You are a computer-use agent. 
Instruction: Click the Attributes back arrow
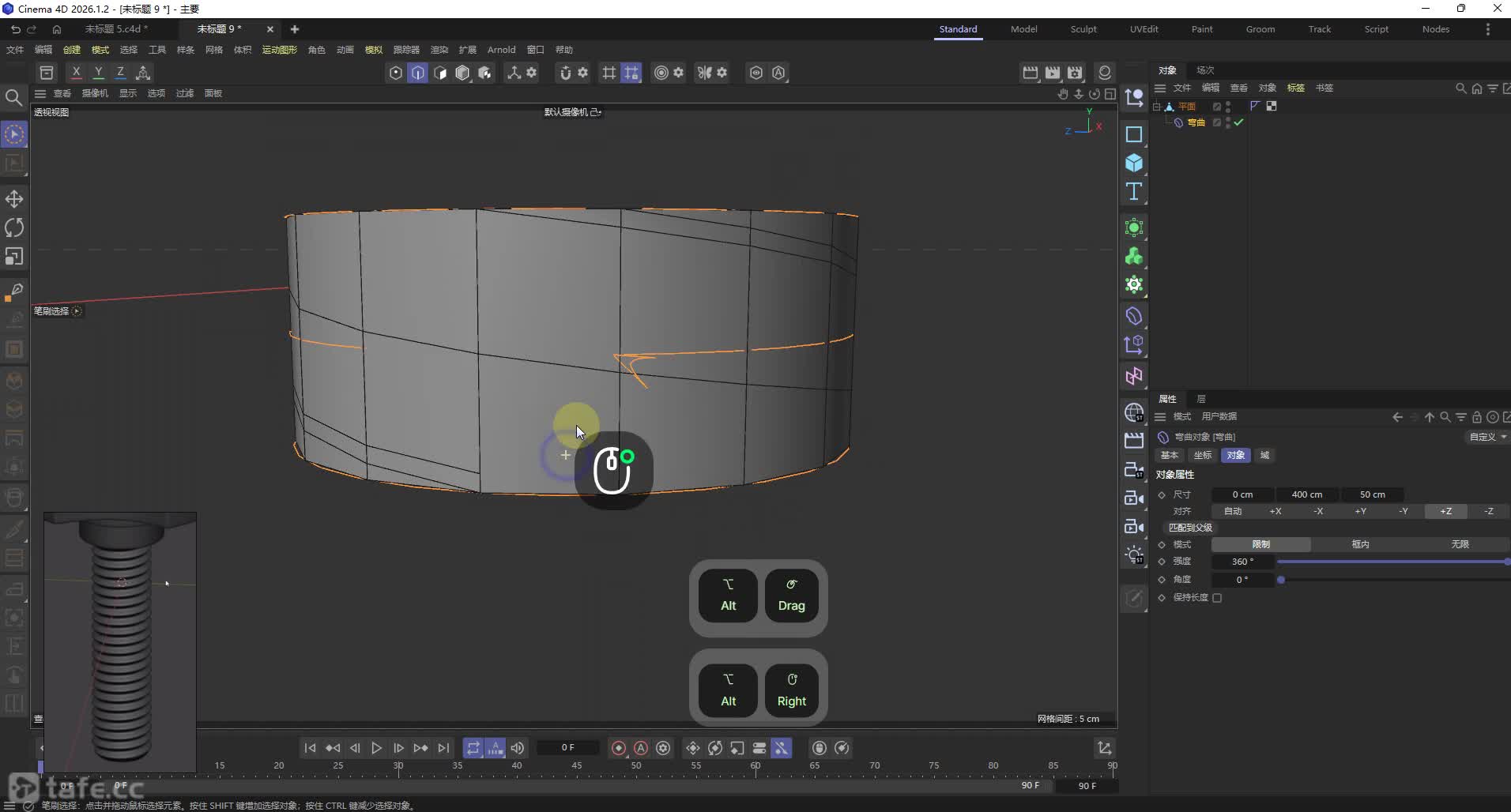1397,417
